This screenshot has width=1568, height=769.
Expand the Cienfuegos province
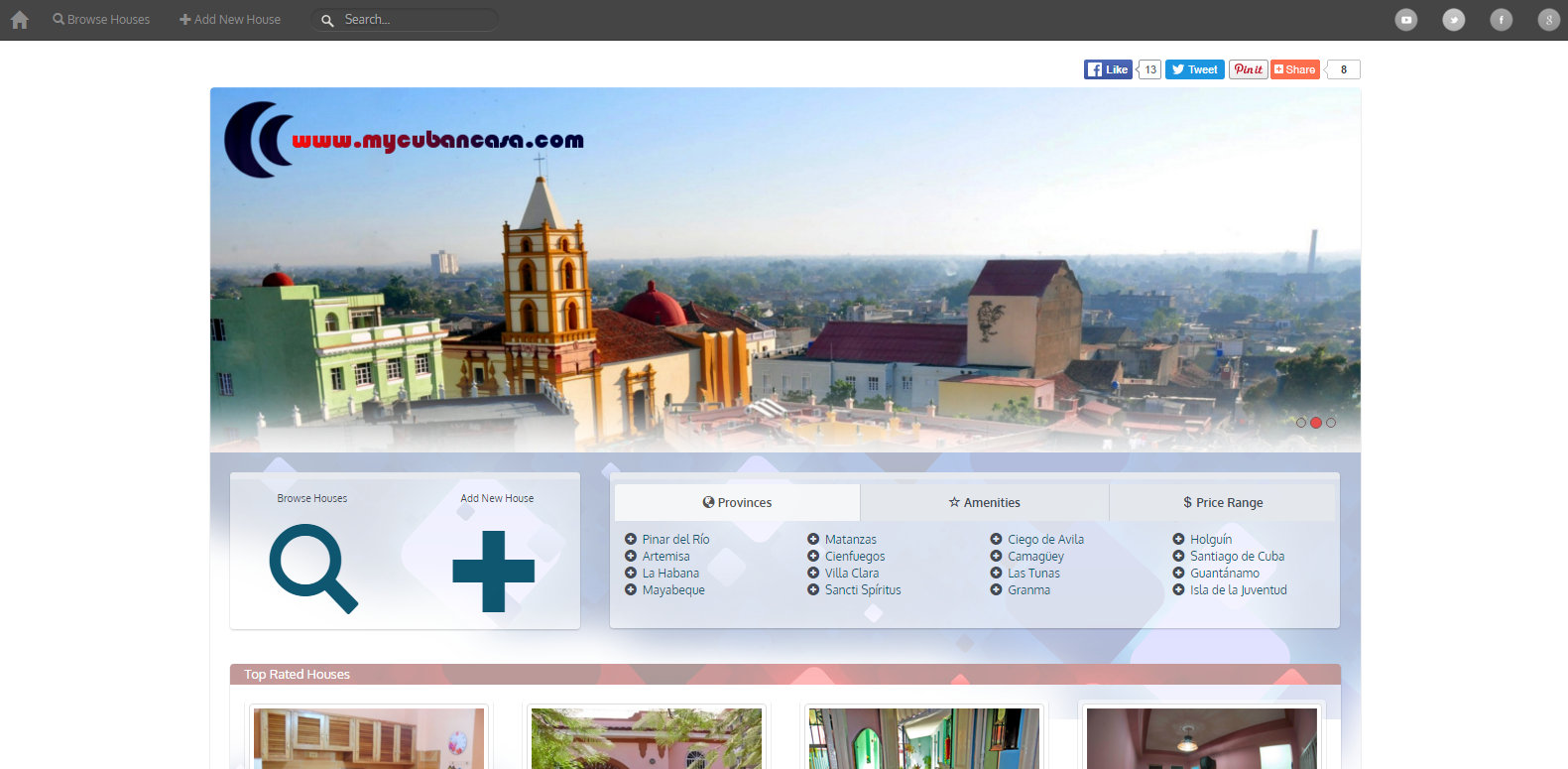tap(846, 557)
